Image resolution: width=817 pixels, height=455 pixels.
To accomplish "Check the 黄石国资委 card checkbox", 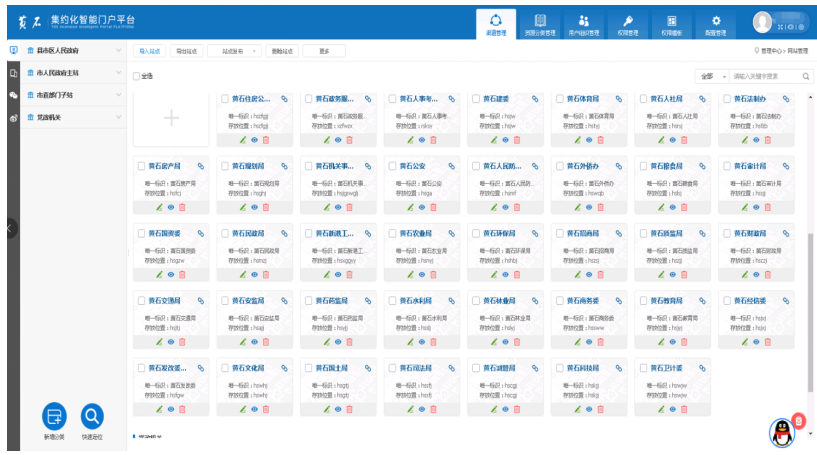I will (141, 233).
